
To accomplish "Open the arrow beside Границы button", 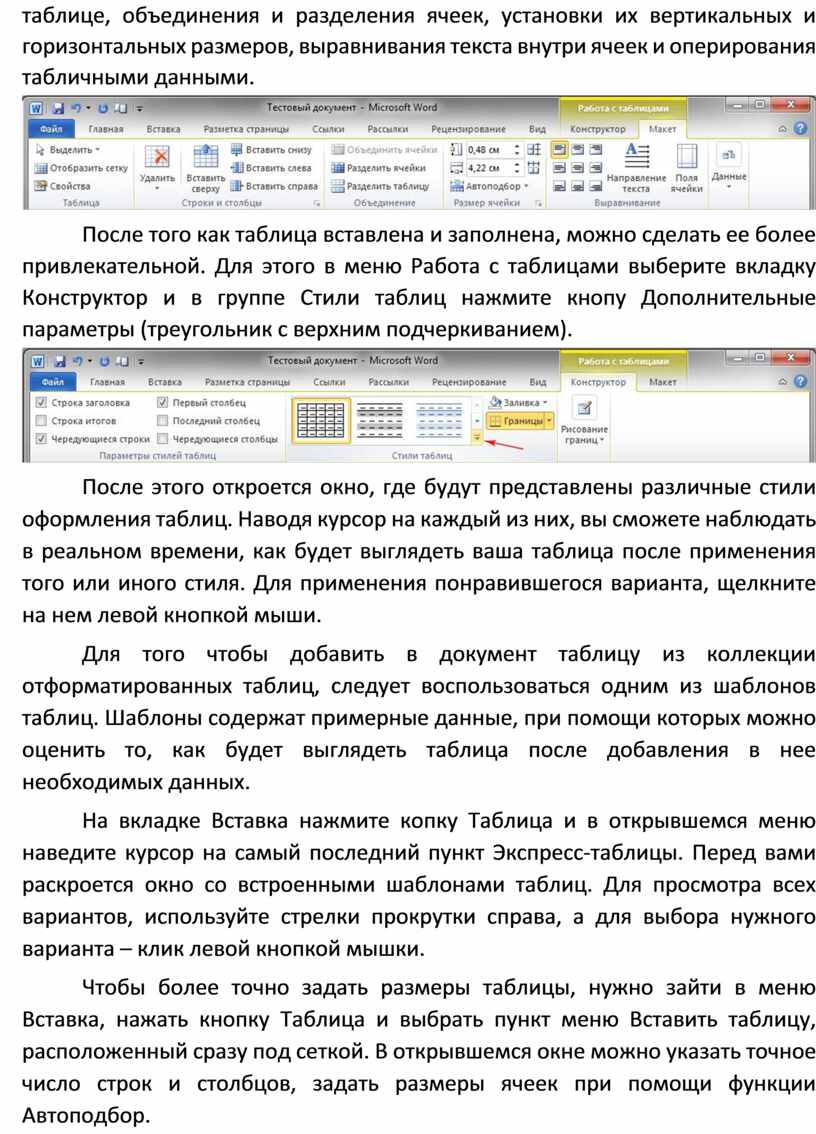I will [x=550, y=420].
